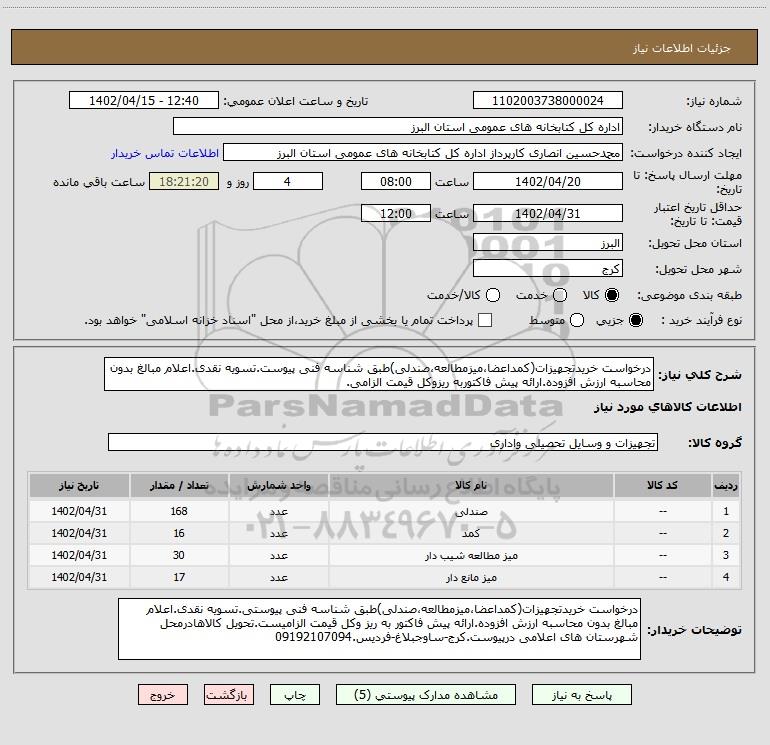Click the 'اطلاعات کالاهای مورد نیاز' section title

coord(667,407)
